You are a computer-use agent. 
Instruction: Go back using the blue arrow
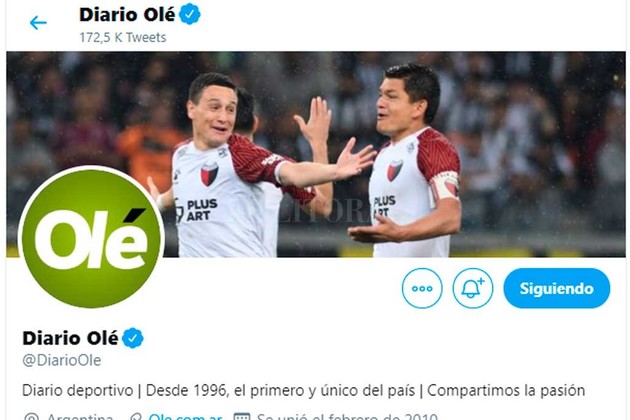pos(38,23)
